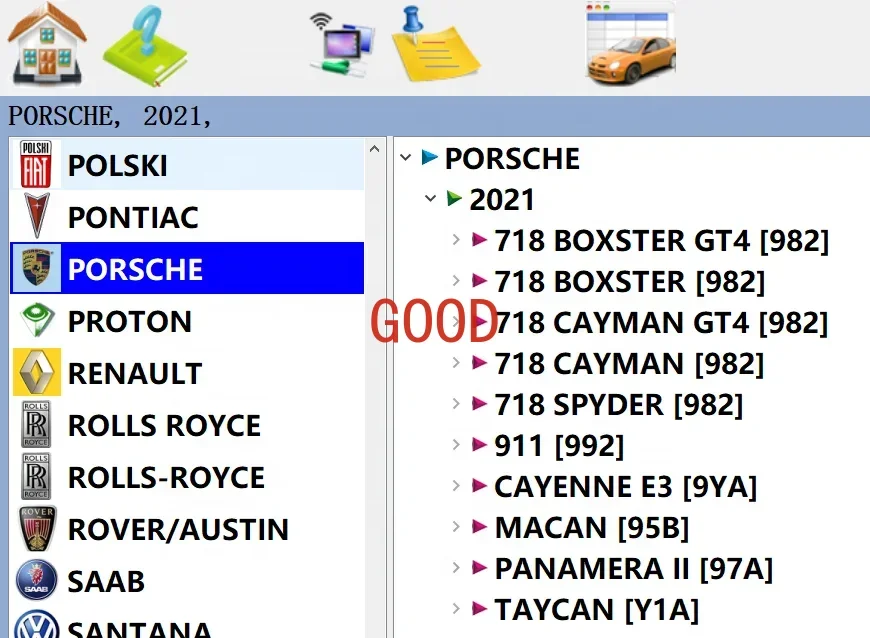870x638 pixels.
Task: Click the Renault yellow diamond logo
Action: 37,372
